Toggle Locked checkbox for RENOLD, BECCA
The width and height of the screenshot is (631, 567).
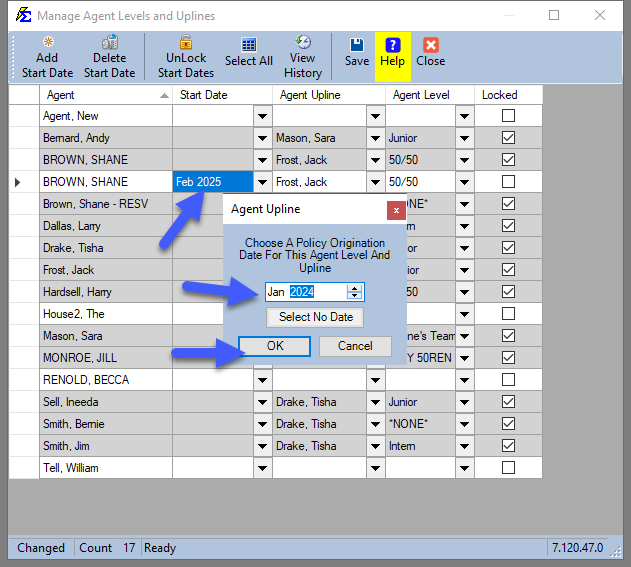(508, 379)
